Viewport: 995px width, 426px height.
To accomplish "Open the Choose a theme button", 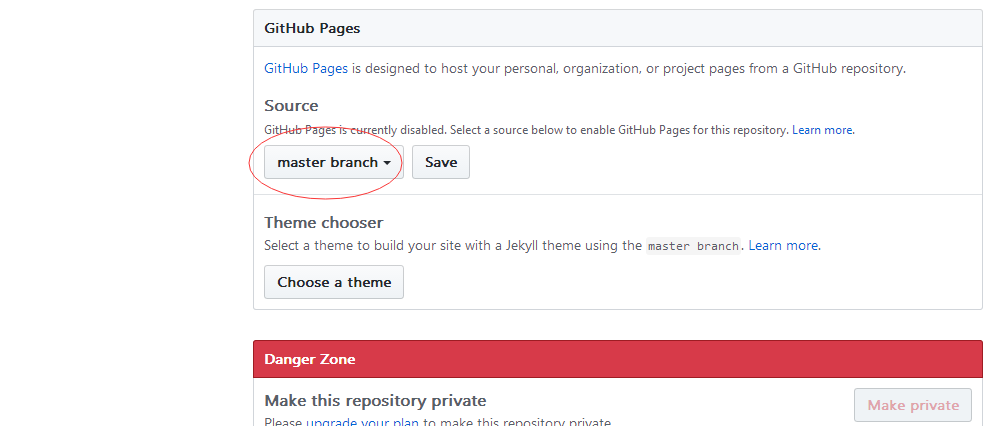I will point(334,282).
